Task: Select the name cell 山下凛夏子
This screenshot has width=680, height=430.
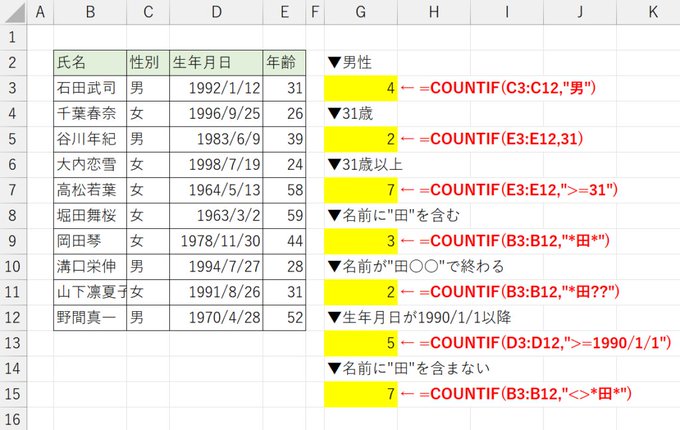Action: 90,292
